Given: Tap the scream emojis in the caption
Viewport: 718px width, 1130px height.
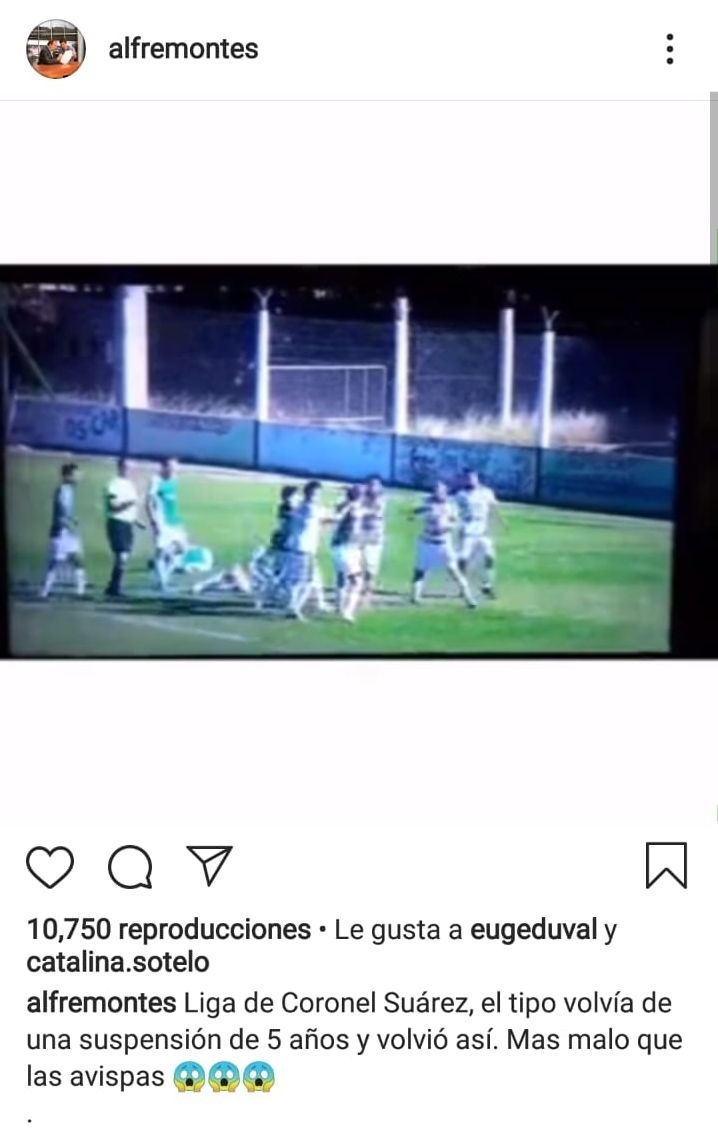Looking at the screenshot, I should [223, 1077].
